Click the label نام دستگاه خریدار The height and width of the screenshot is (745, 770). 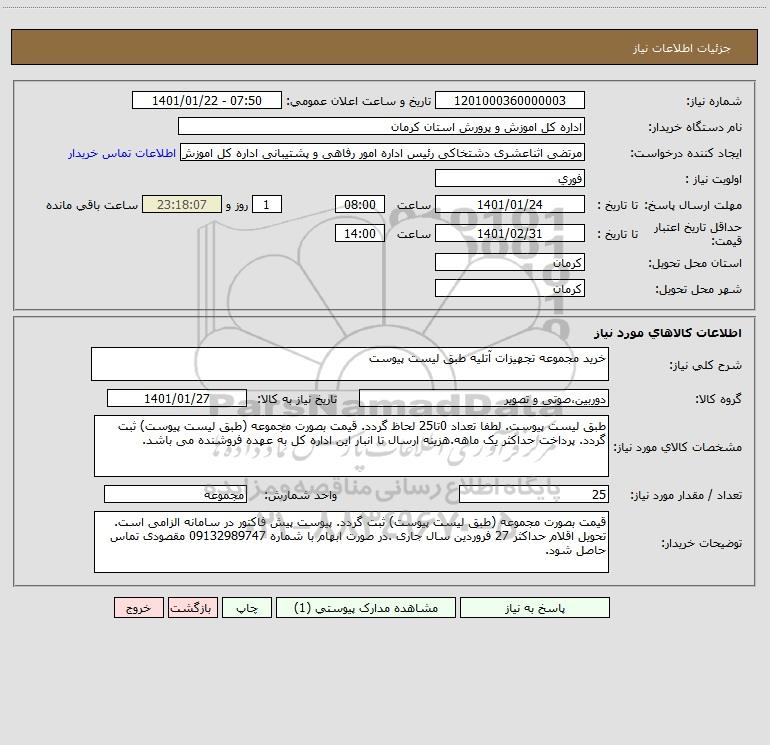coord(695,128)
